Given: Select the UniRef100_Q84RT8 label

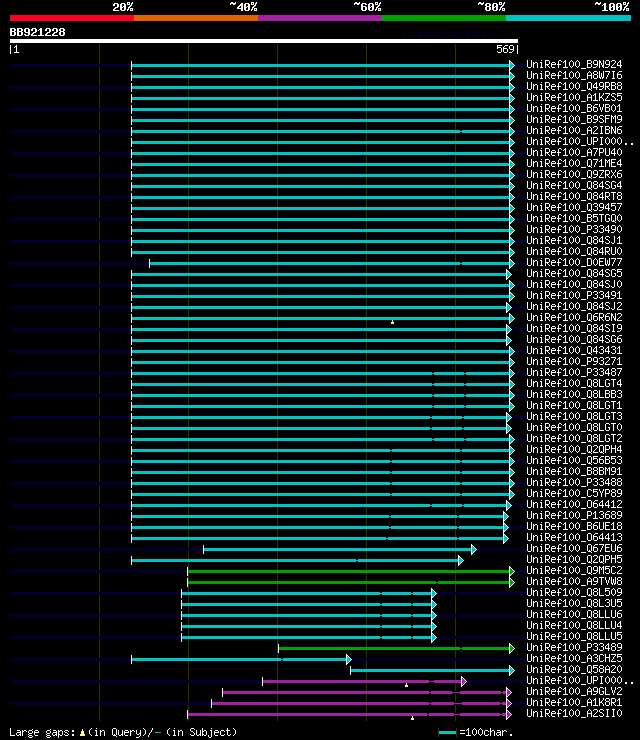Looking at the screenshot, I should click(574, 196).
